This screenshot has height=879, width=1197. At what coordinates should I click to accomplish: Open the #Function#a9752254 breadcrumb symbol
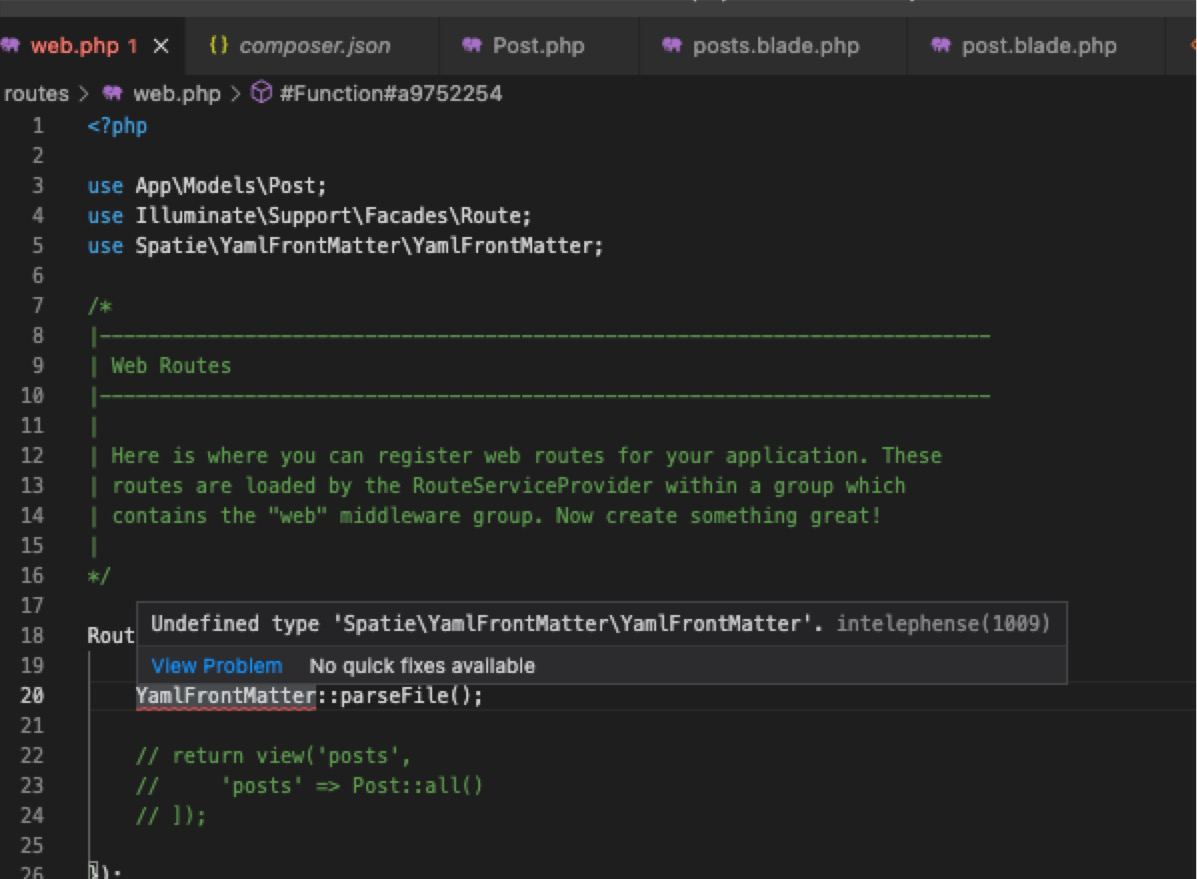(391, 94)
